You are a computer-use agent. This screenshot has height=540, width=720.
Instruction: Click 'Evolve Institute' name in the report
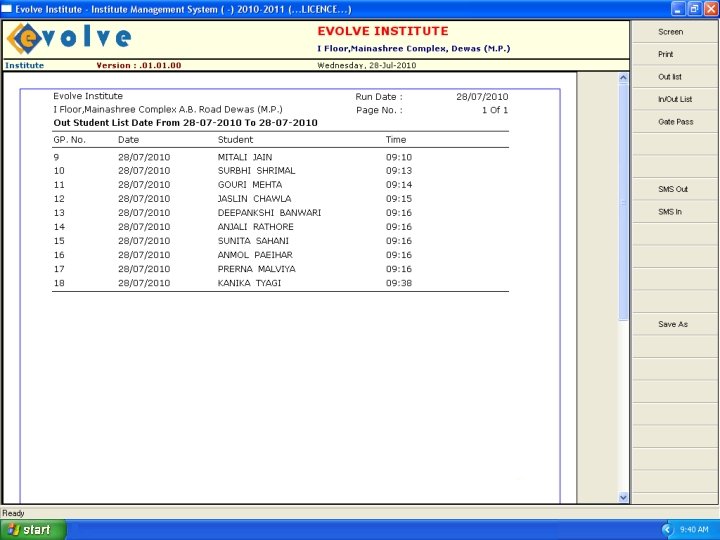(x=88, y=96)
